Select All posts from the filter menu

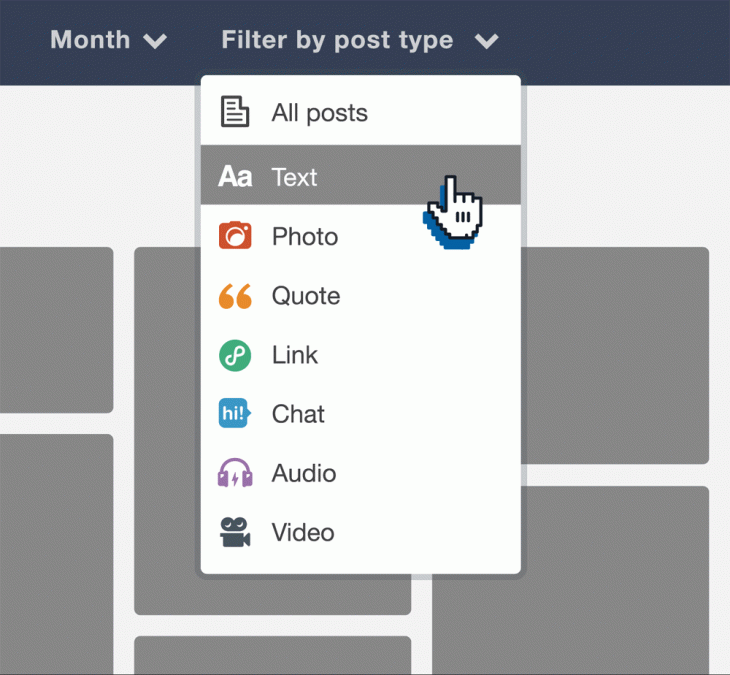click(x=319, y=113)
